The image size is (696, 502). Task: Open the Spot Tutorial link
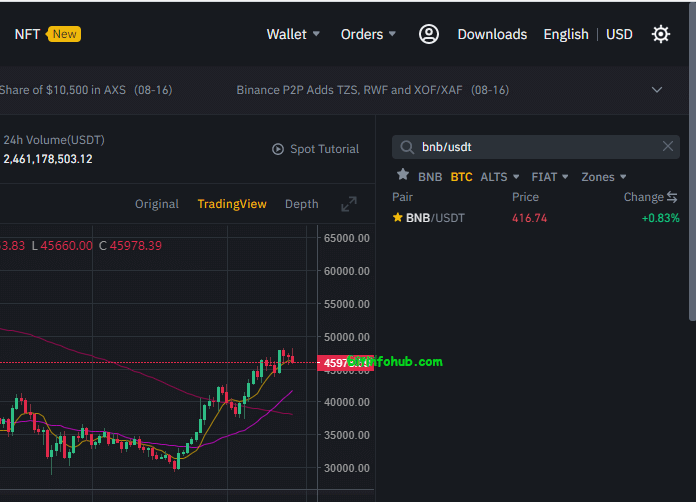point(324,149)
